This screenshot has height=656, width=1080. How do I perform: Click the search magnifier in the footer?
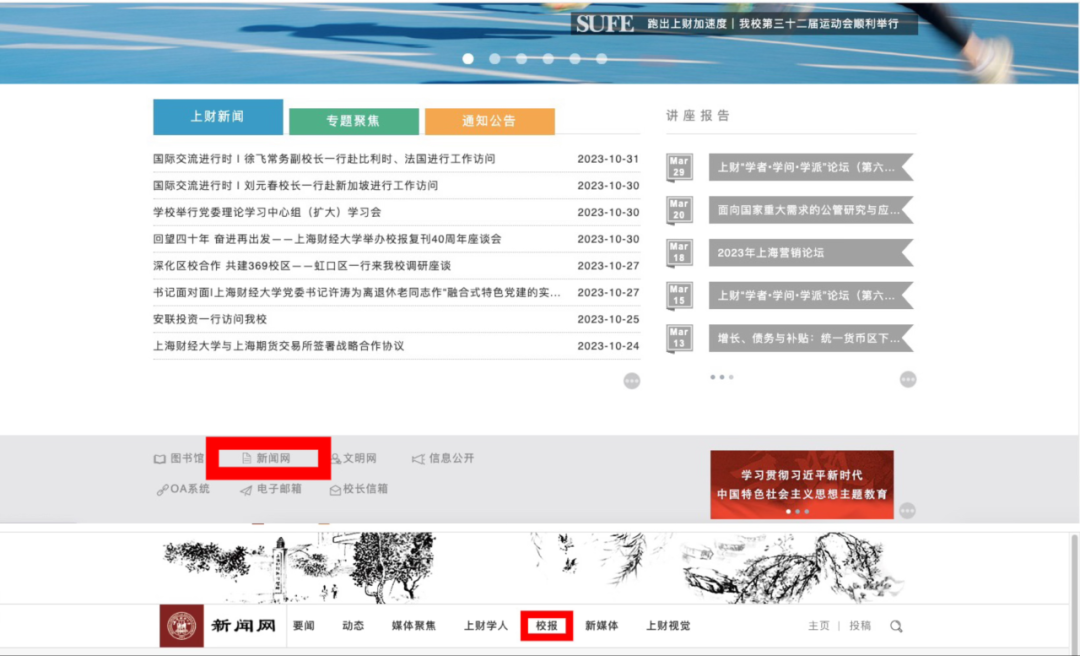point(896,624)
